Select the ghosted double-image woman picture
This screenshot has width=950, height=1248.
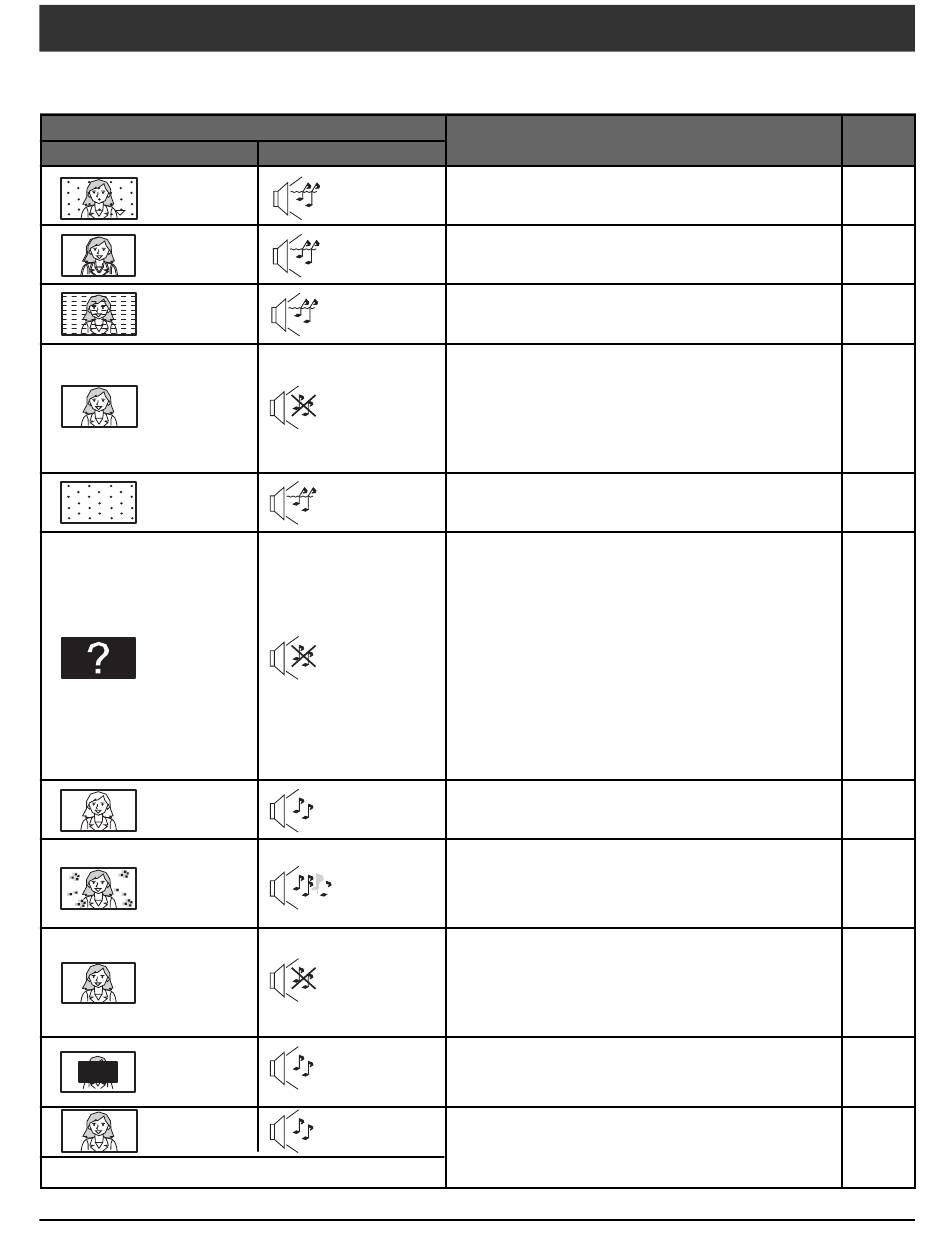(98, 255)
